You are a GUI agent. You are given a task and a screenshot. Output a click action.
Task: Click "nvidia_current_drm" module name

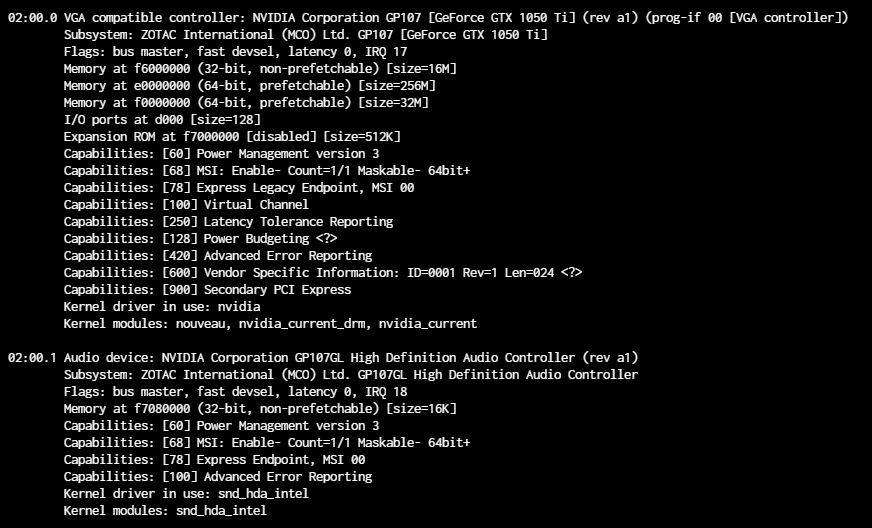(302, 324)
